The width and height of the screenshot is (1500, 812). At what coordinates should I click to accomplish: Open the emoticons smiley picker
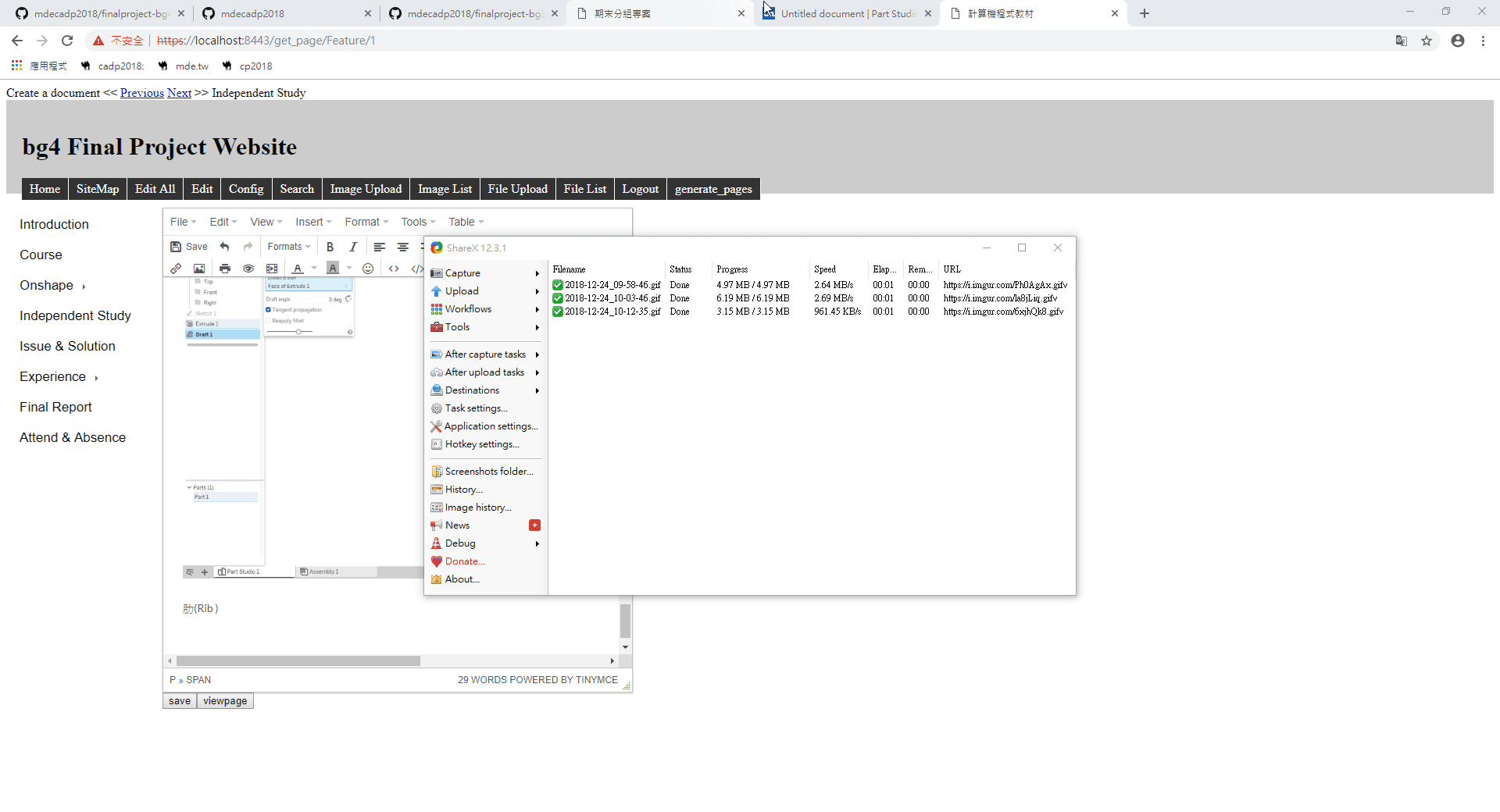[368, 269]
